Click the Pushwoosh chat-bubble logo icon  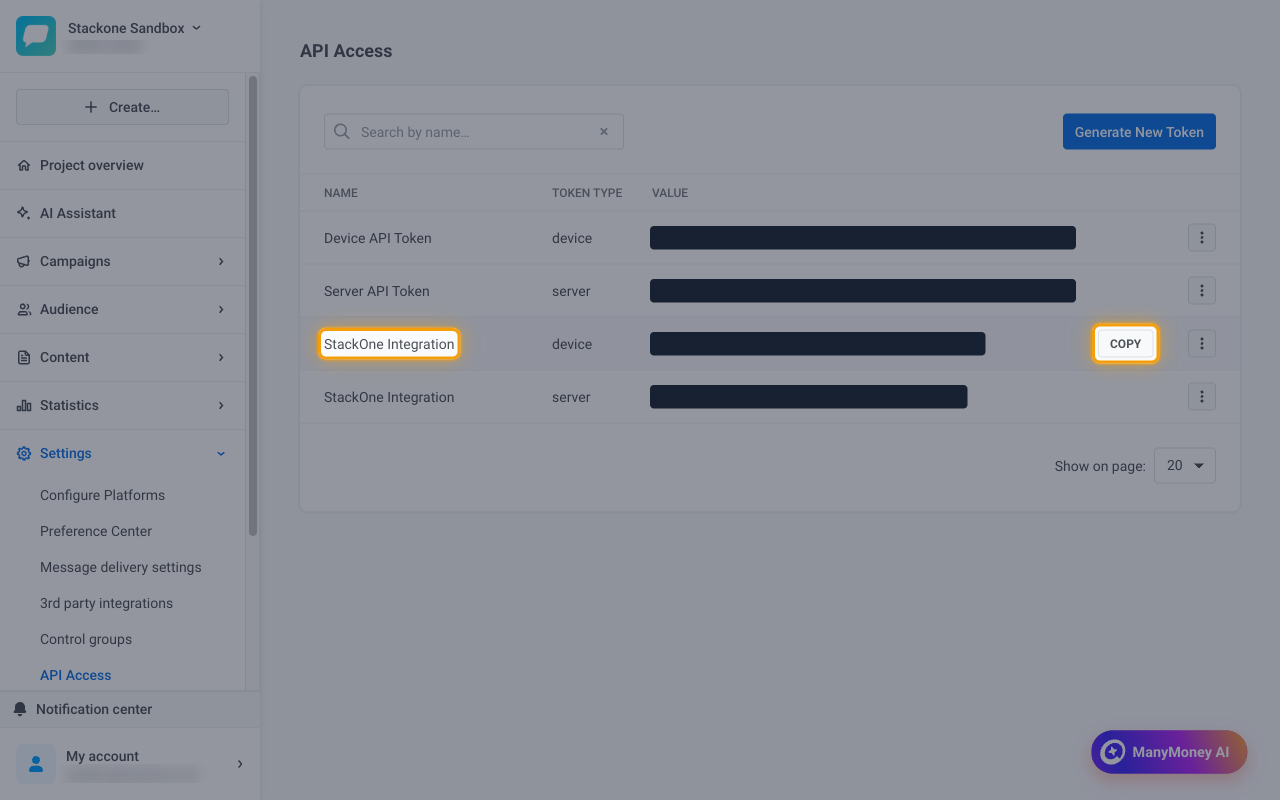tap(36, 36)
